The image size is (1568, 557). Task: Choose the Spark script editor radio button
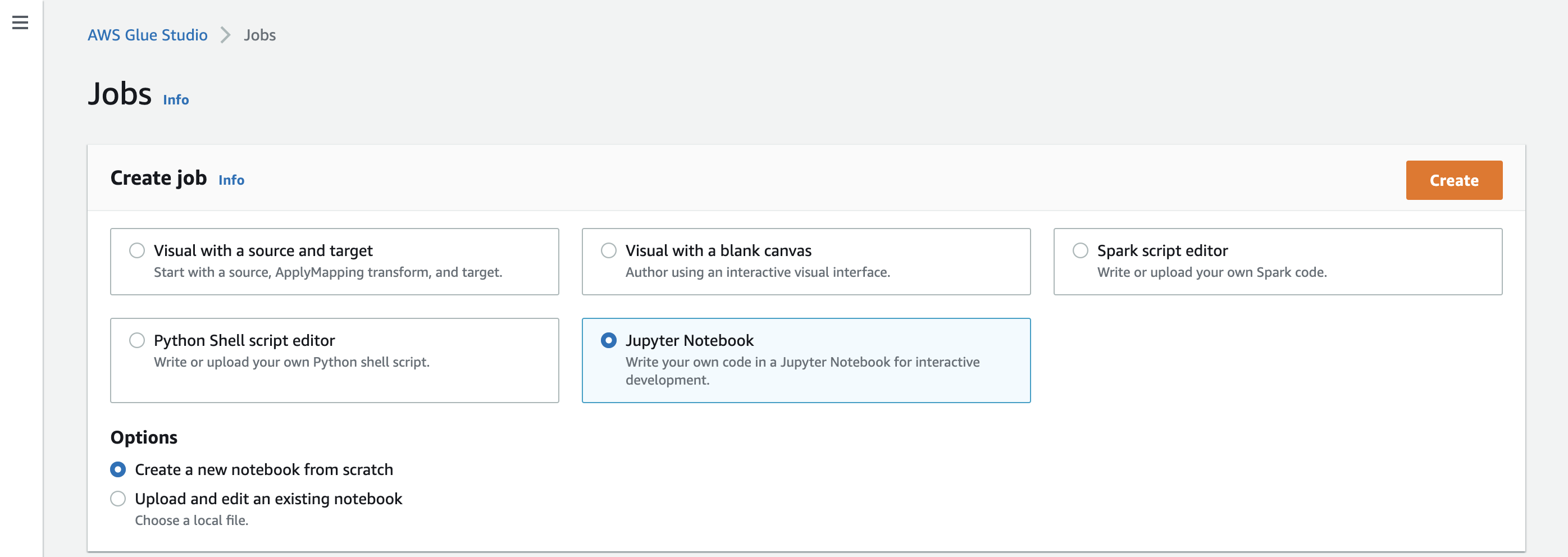pyautogui.click(x=1080, y=251)
